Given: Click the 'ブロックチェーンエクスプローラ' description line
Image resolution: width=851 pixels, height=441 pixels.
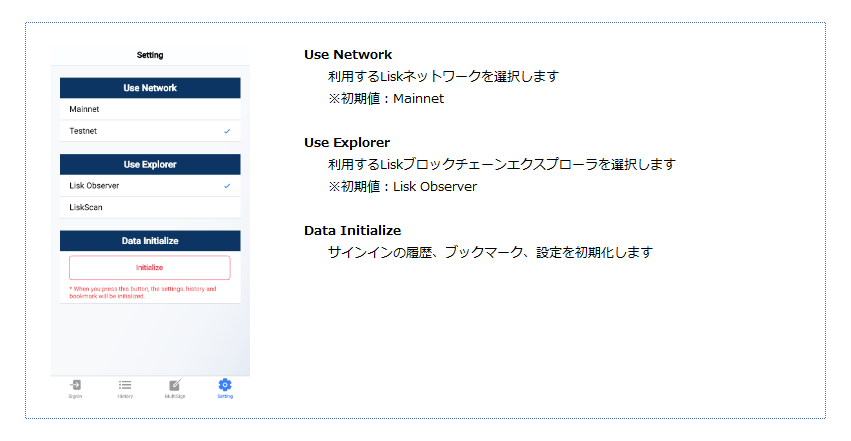Looking at the screenshot, I should [501, 164].
